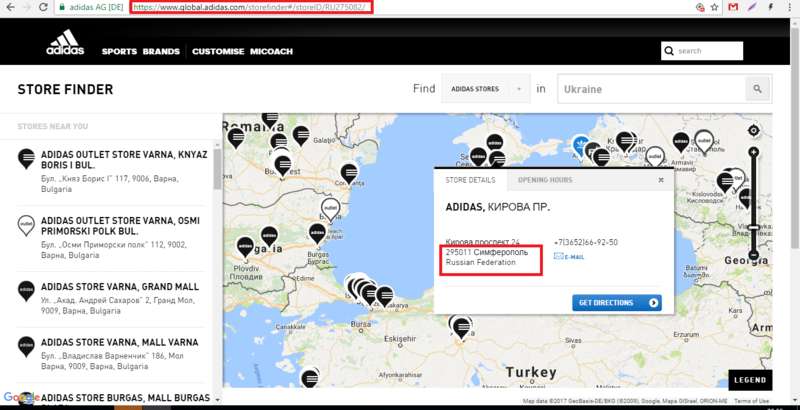Screen dimensions: 800x410
Task: Zoom in using the map plus button
Action: pos(754,152)
